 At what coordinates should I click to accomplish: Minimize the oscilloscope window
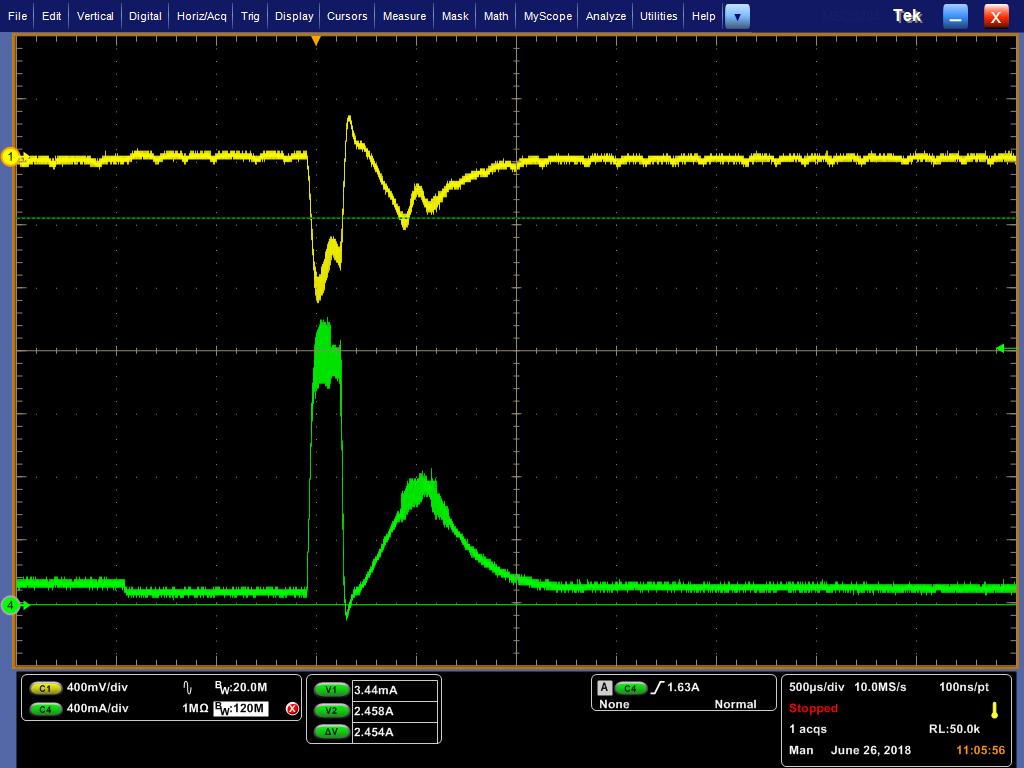(955, 17)
